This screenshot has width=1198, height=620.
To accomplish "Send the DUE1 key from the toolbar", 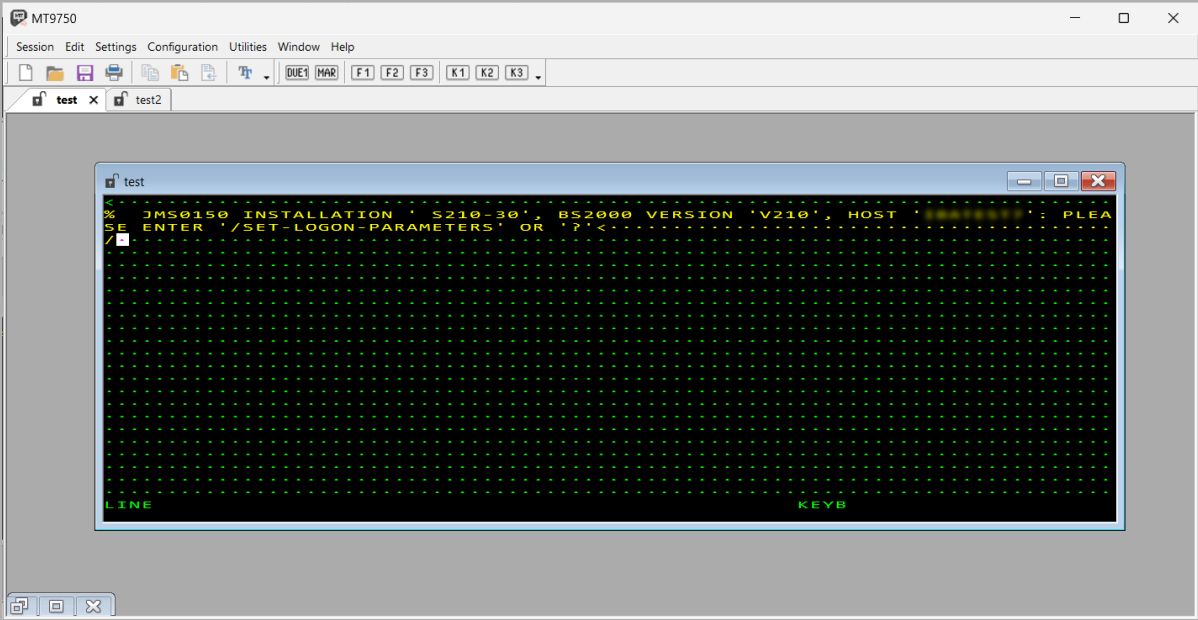I will pyautogui.click(x=297, y=73).
